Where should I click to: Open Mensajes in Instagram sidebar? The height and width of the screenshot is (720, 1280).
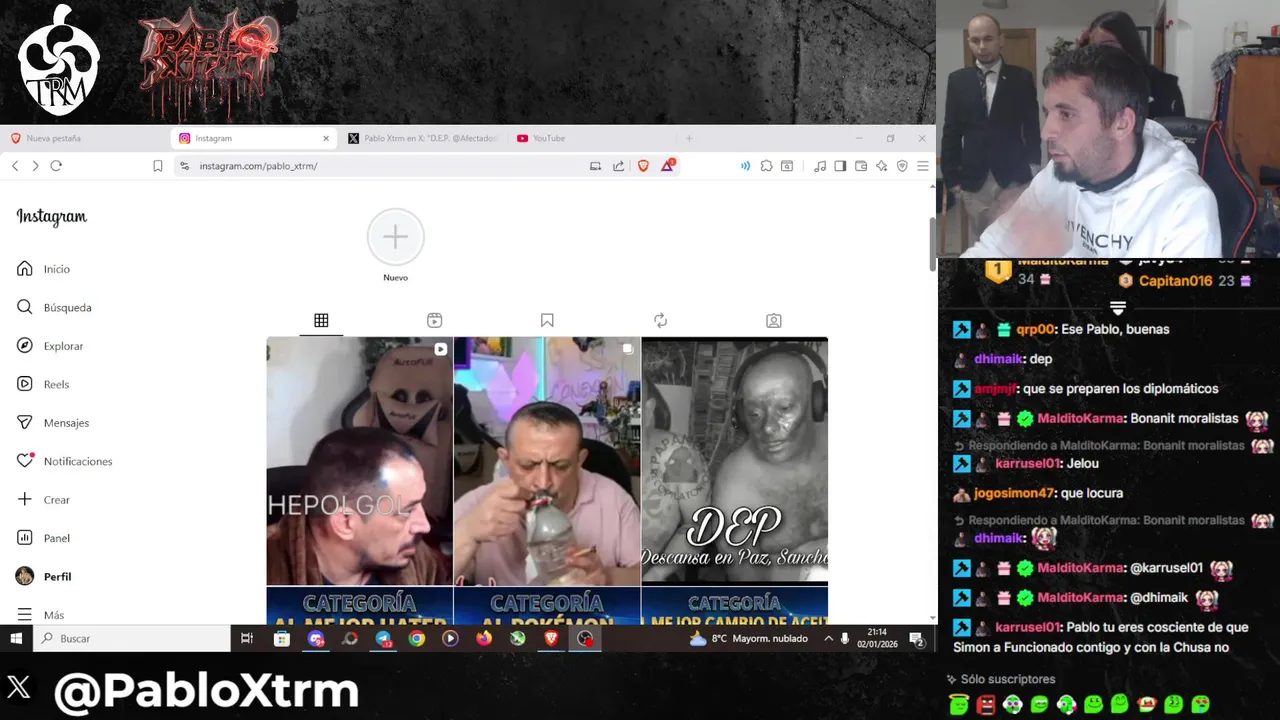click(53, 423)
